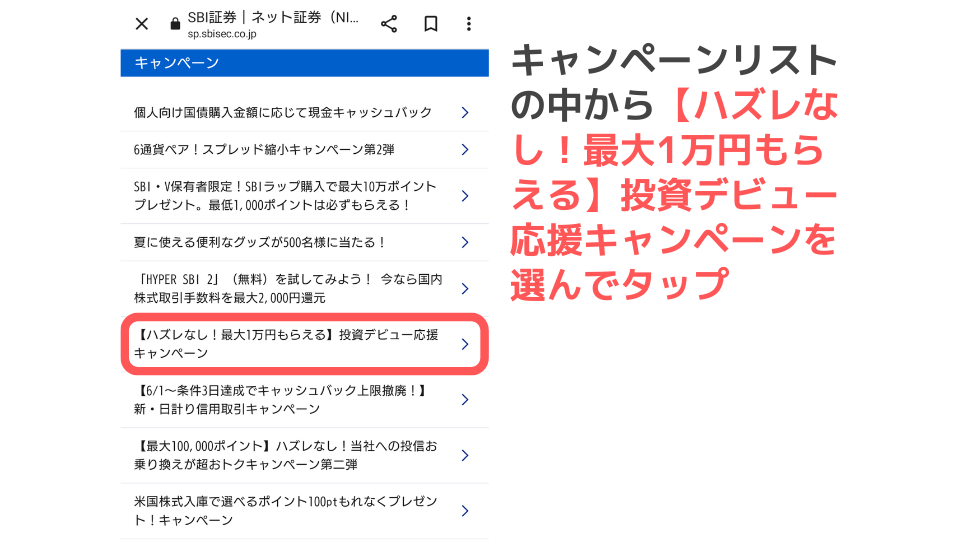Tap the padlock site security icon
The width and height of the screenshot is (960, 540).
point(175,24)
